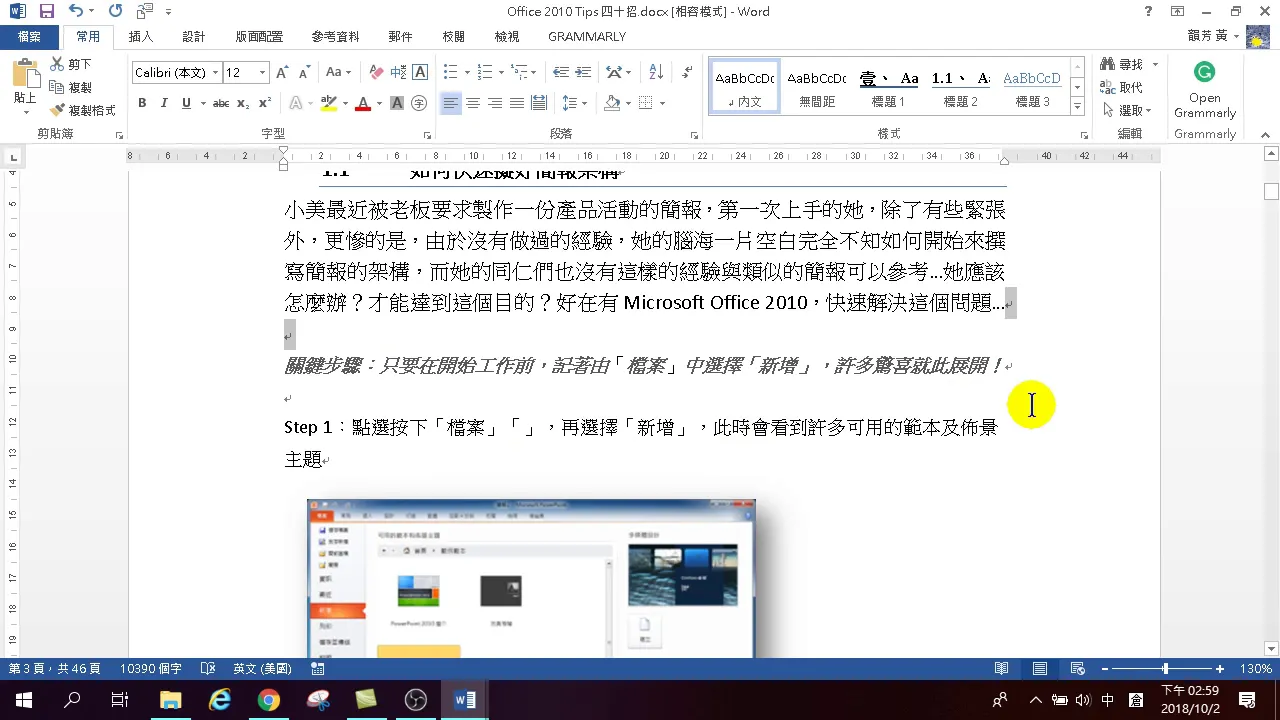Click vertical scrollbar thumb

[1271, 191]
